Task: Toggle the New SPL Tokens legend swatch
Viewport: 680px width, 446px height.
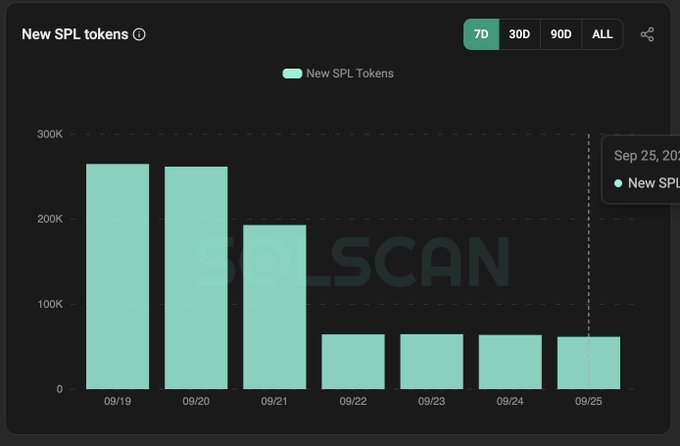Action: click(x=292, y=73)
